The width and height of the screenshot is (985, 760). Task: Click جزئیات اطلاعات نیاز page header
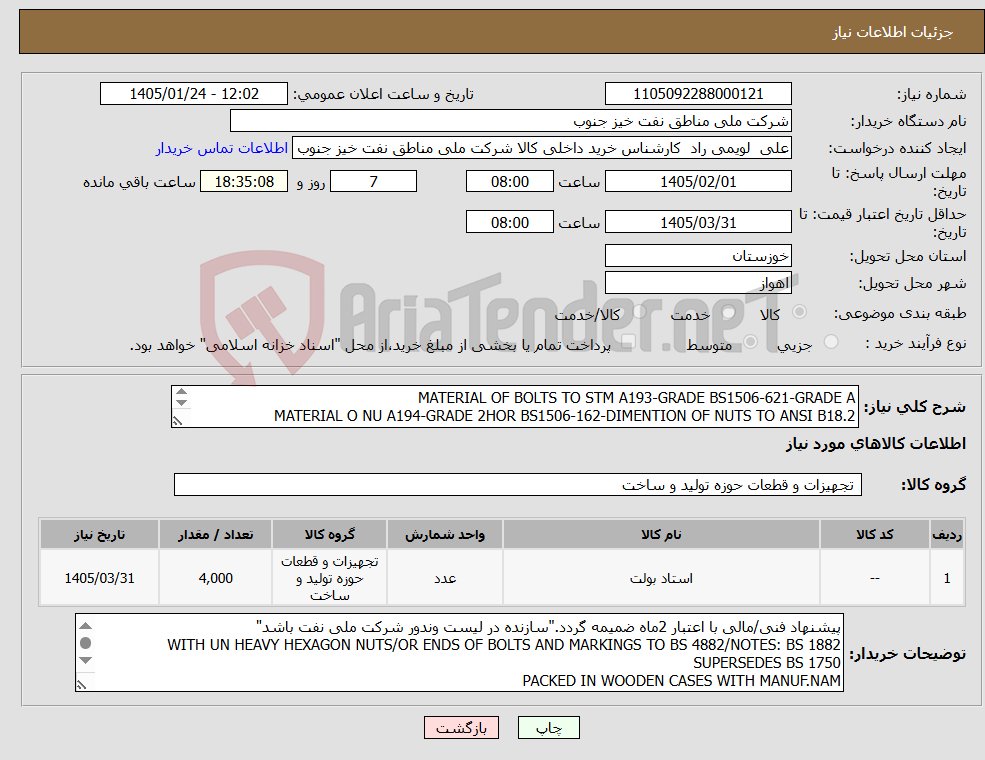pos(501,31)
